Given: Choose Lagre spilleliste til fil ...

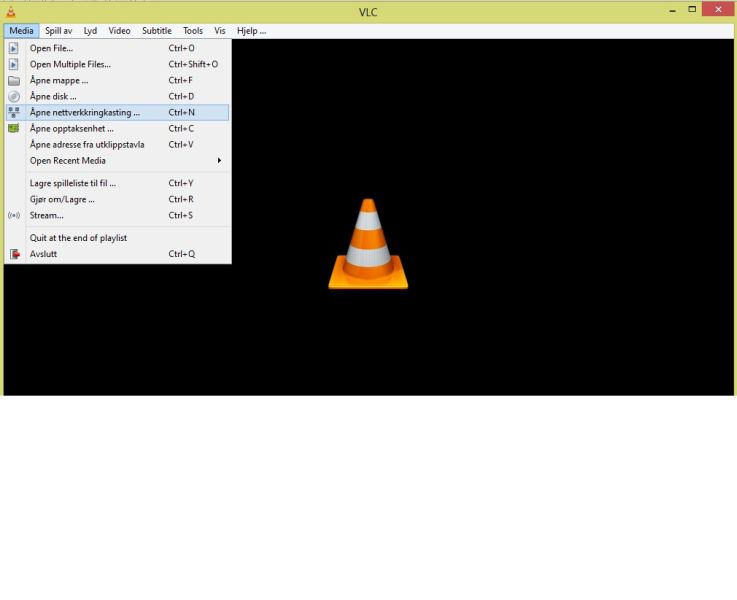Looking at the screenshot, I should 118,183.
